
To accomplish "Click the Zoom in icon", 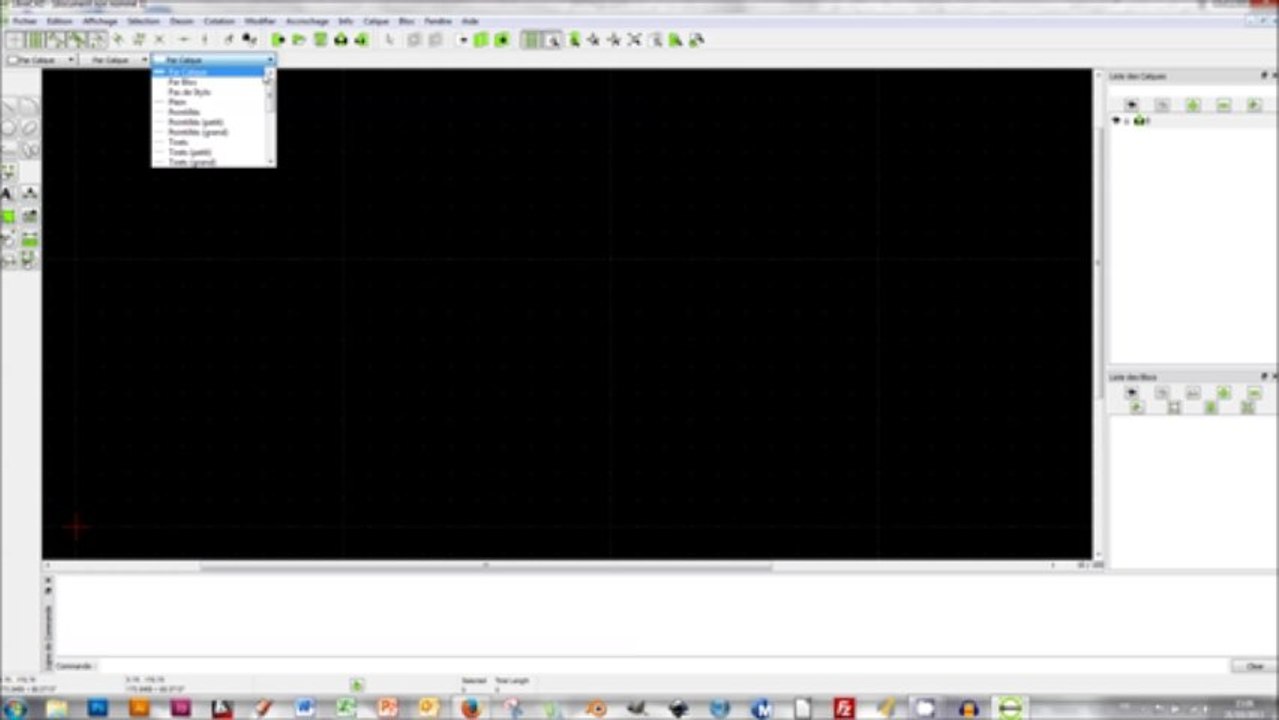I will click(594, 40).
